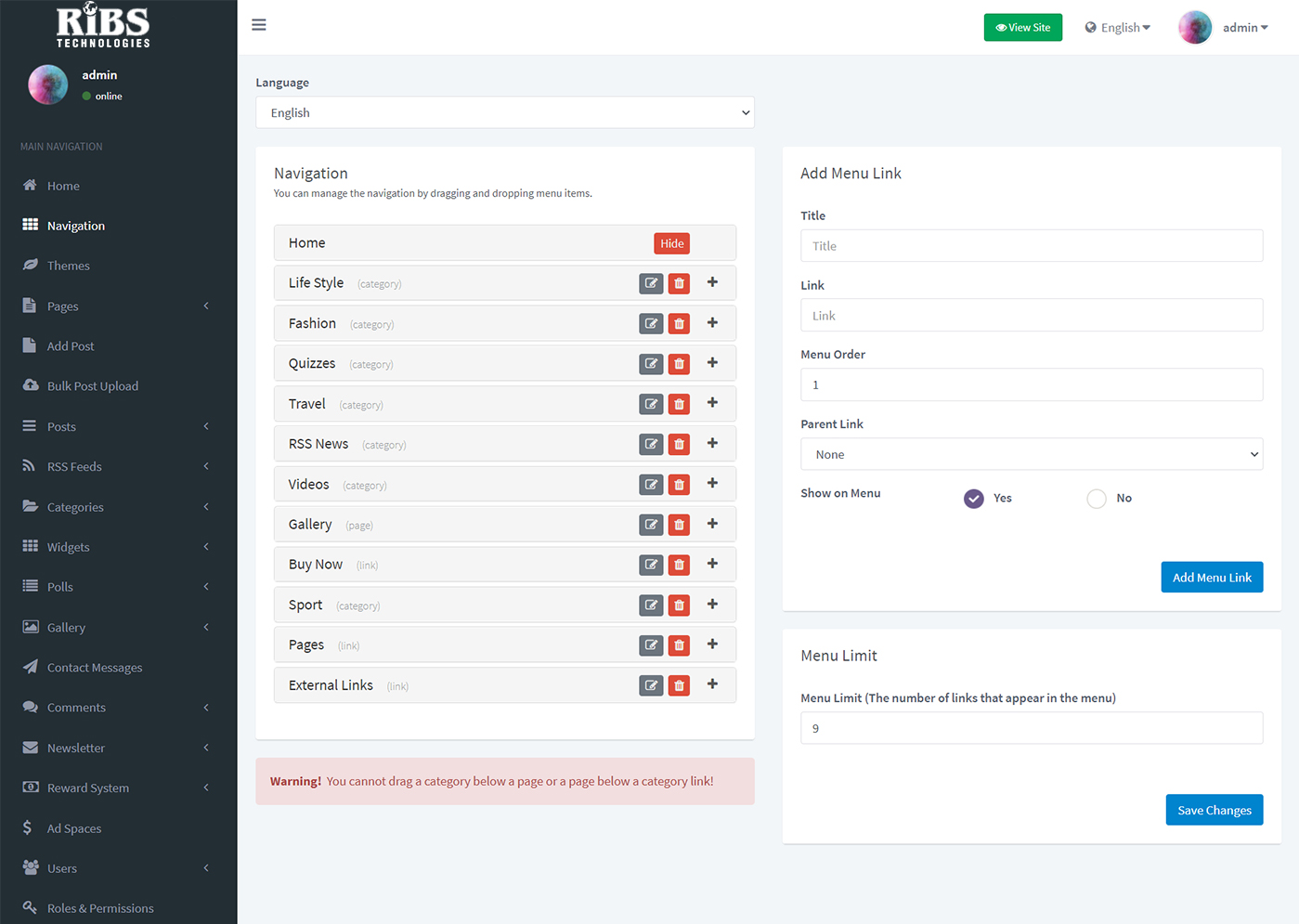Click the plus icon on Quizzes row

[712, 363]
